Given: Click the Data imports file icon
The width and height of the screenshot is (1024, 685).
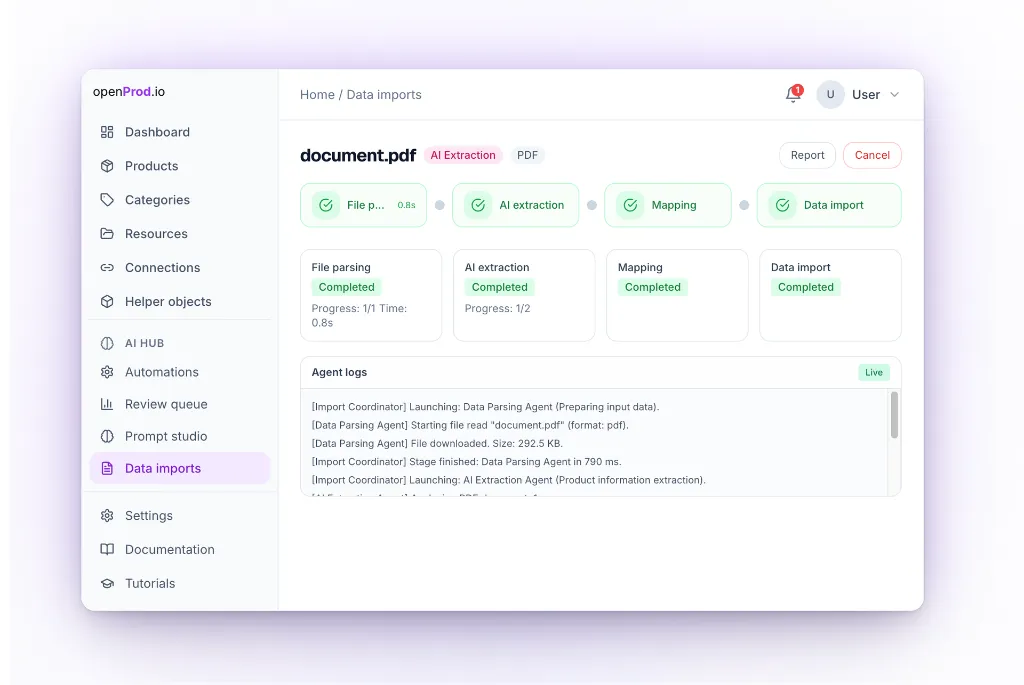Looking at the screenshot, I should [x=107, y=468].
